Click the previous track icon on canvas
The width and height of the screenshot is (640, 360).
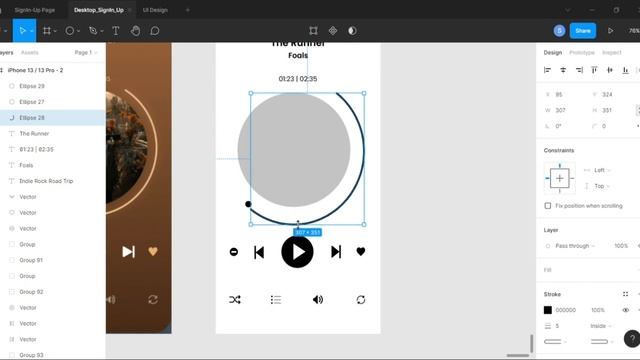[x=259, y=252]
